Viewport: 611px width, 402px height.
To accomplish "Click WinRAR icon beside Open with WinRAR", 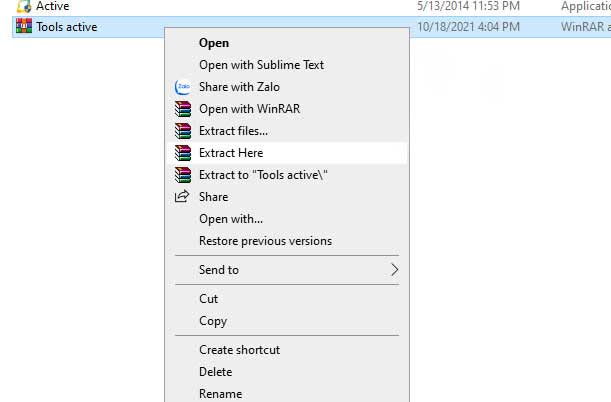I will [183, 109].
